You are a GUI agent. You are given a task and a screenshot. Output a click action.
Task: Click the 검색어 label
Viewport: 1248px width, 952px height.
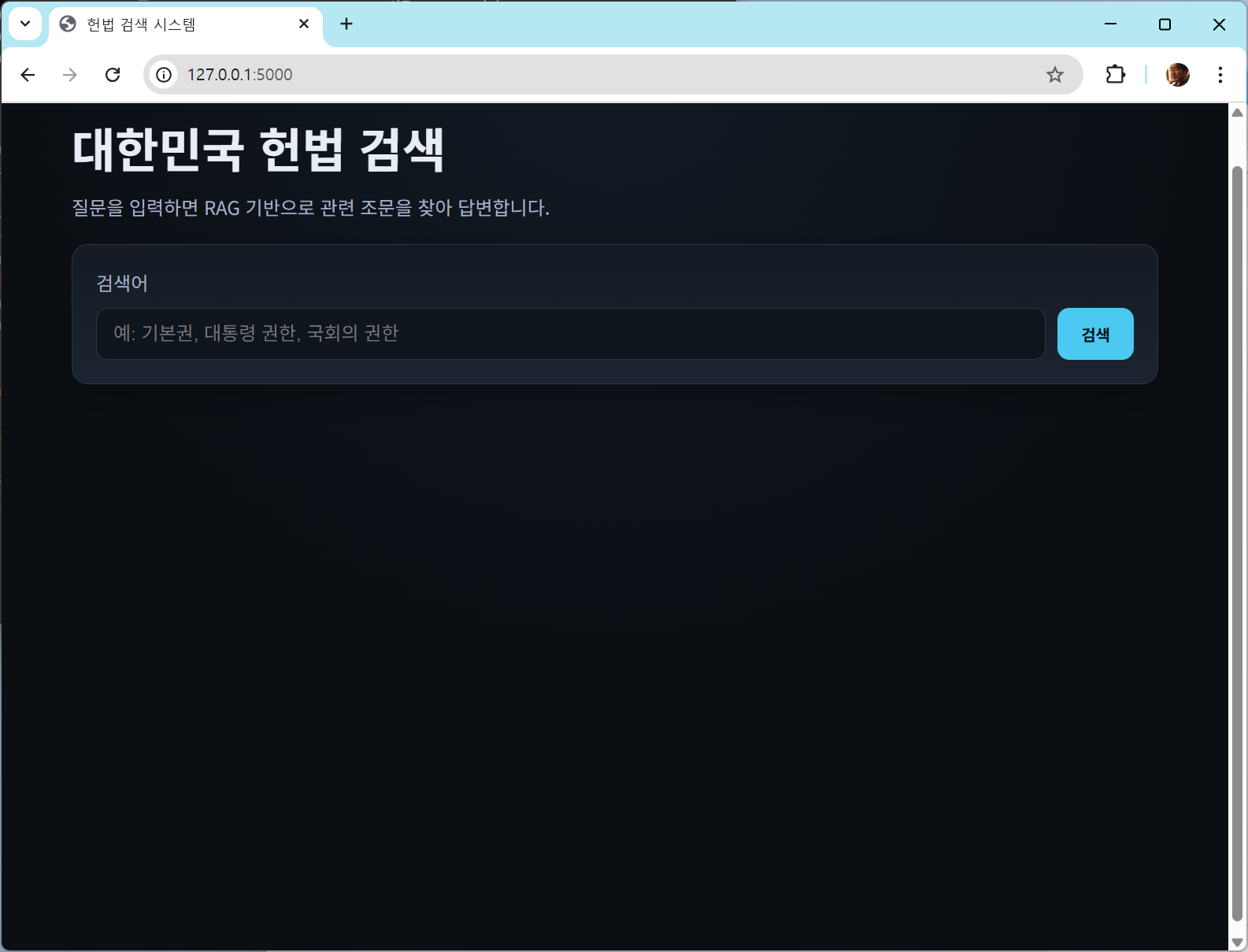point(122,283)
